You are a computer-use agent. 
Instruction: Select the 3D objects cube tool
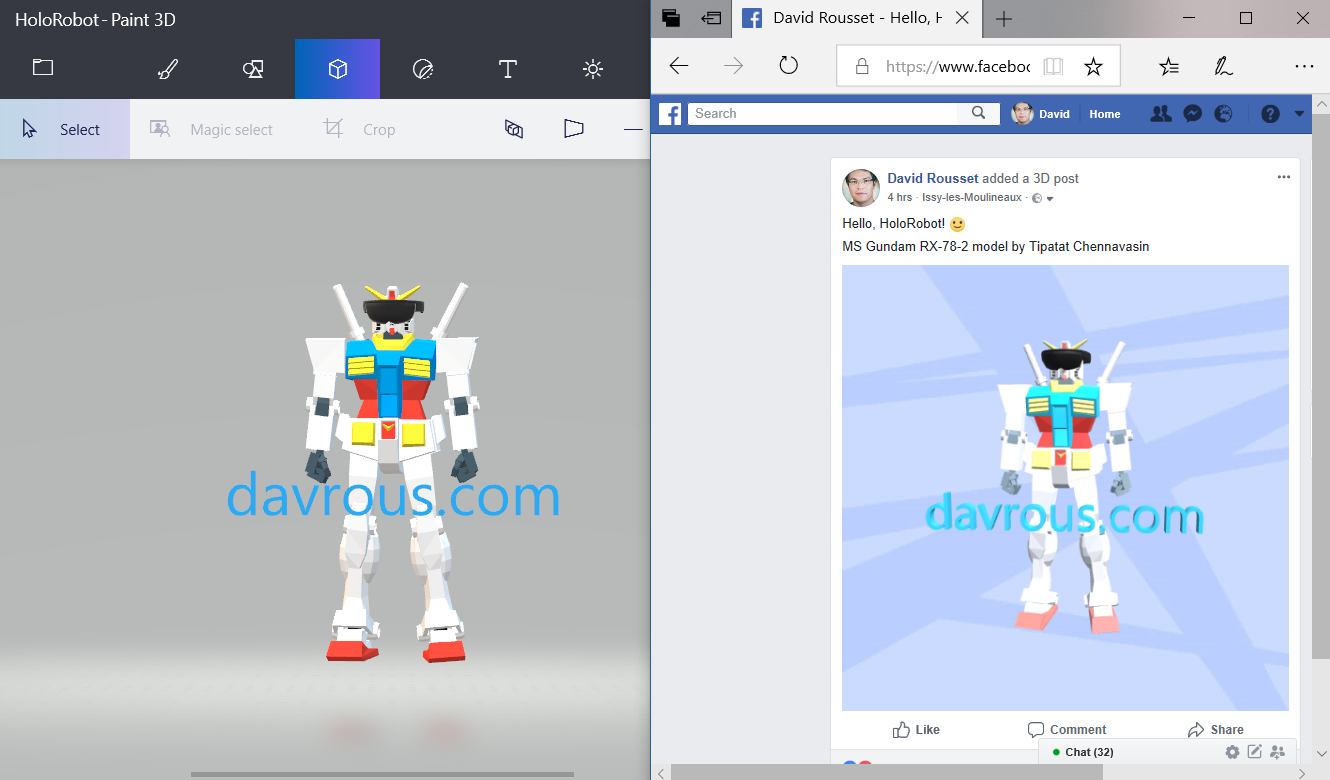coord(338,69)
